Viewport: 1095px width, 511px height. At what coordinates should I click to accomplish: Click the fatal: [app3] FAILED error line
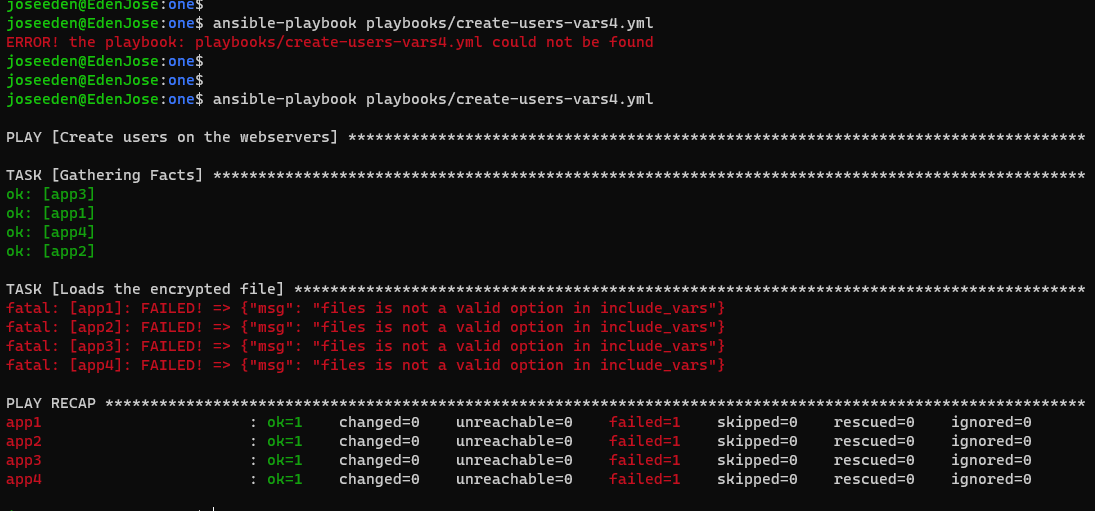[366, 346]
